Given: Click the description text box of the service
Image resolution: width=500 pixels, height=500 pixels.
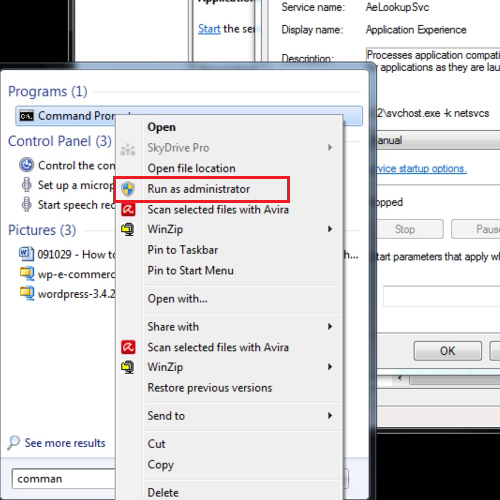Looking at the screenshot, I should 433,61.
